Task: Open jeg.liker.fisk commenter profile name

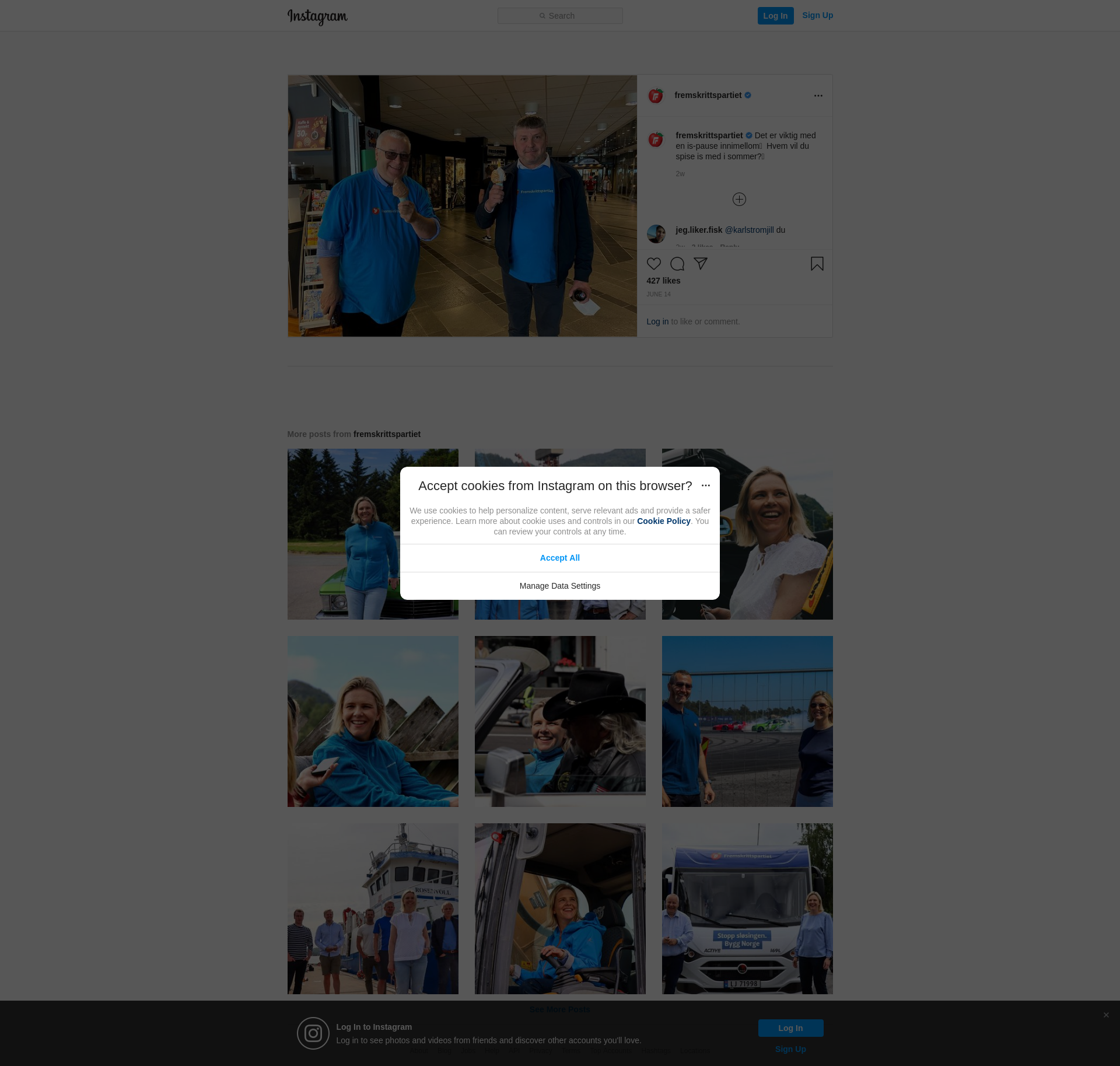Action: 699,230
